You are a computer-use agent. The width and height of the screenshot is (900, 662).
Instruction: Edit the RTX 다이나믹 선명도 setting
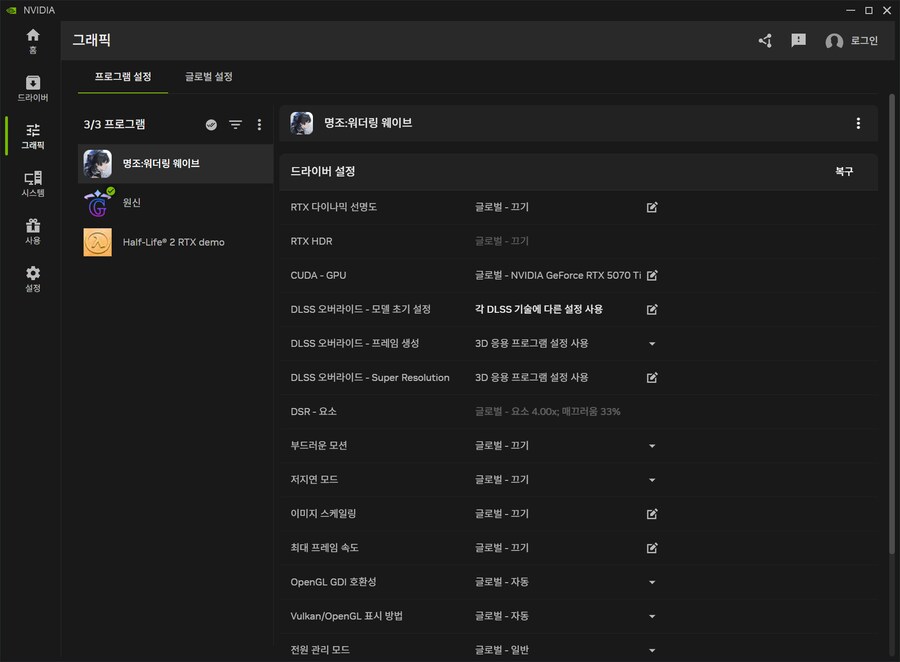(652, 207)
